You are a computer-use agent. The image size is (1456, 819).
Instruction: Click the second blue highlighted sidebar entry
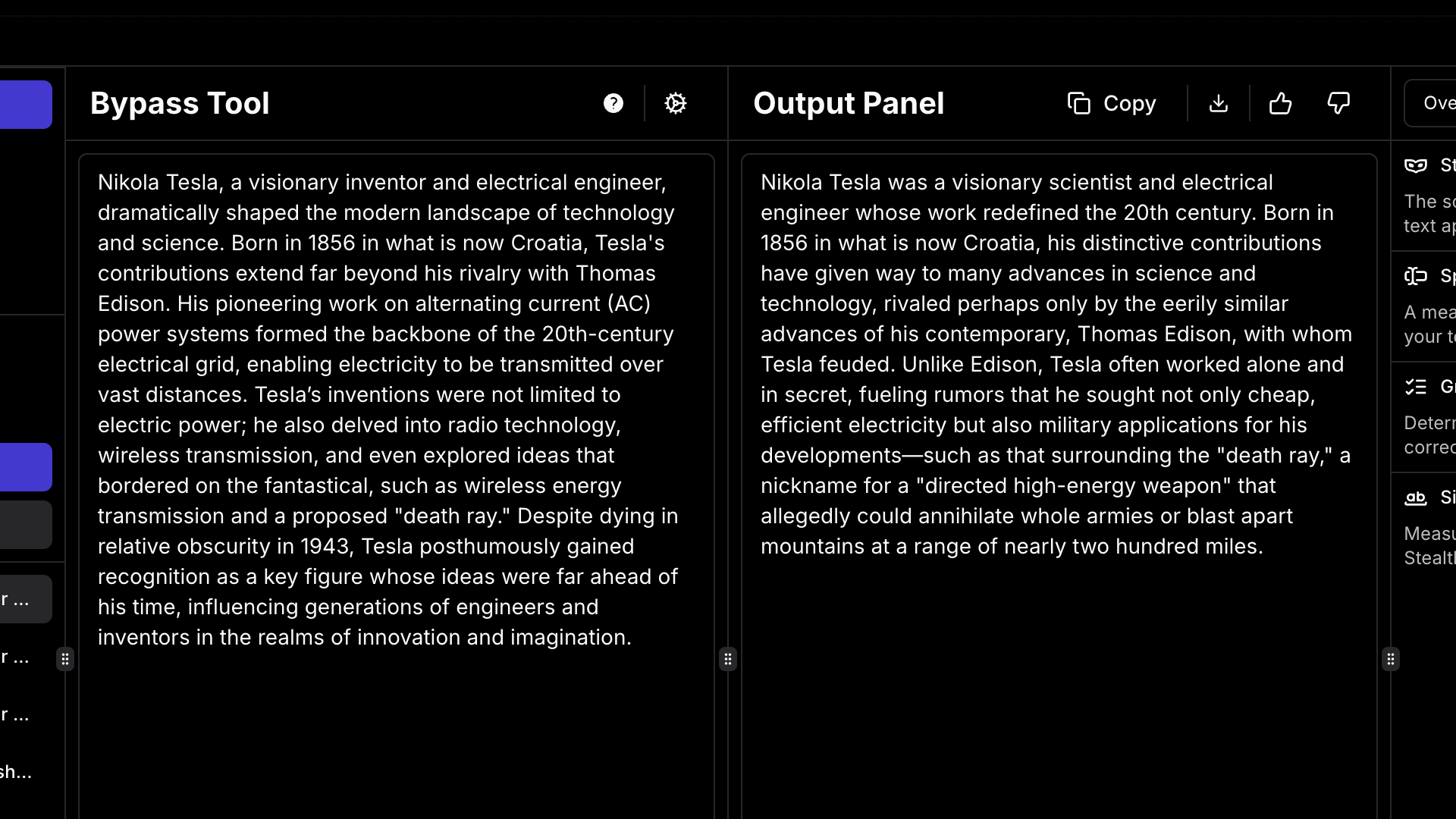pyautogui.click(x=25, y=466)
